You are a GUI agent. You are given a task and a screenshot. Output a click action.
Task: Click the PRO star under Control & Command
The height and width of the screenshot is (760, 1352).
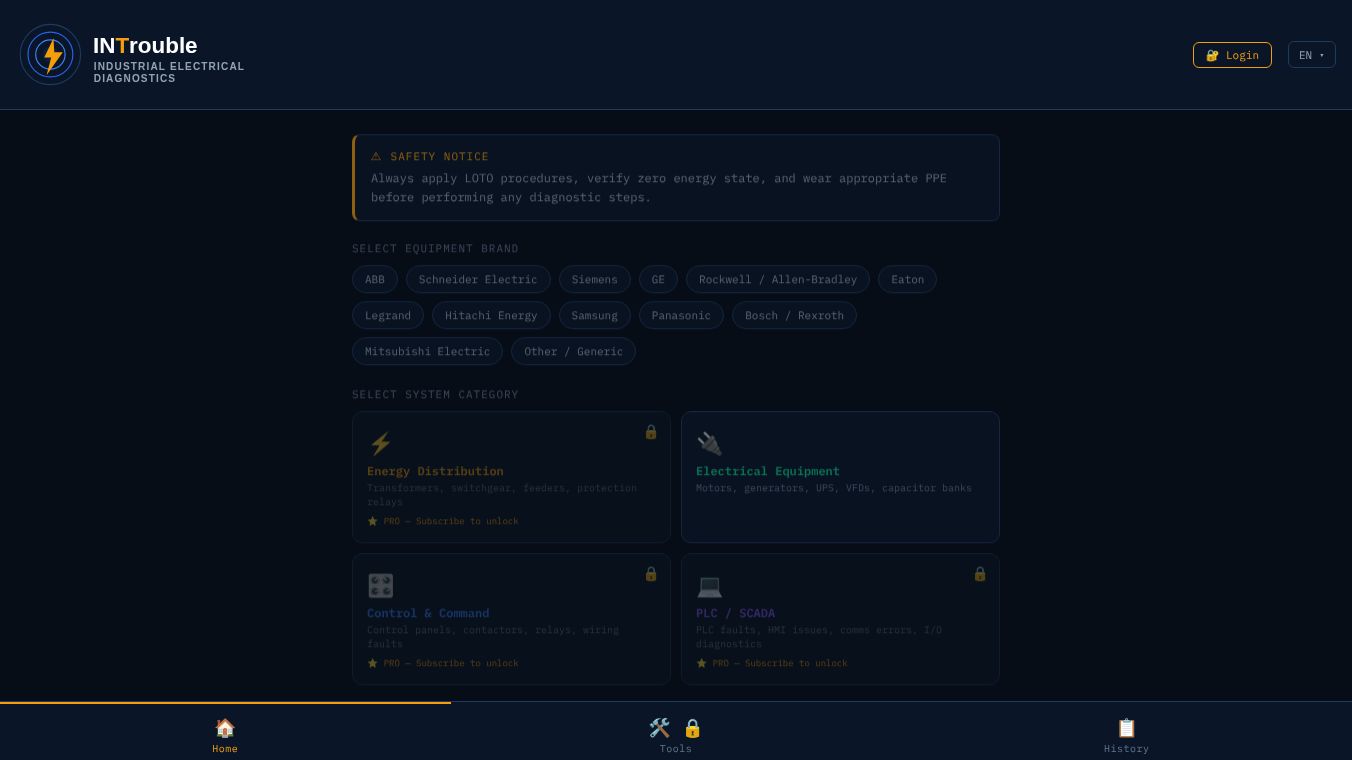(373, 663)
